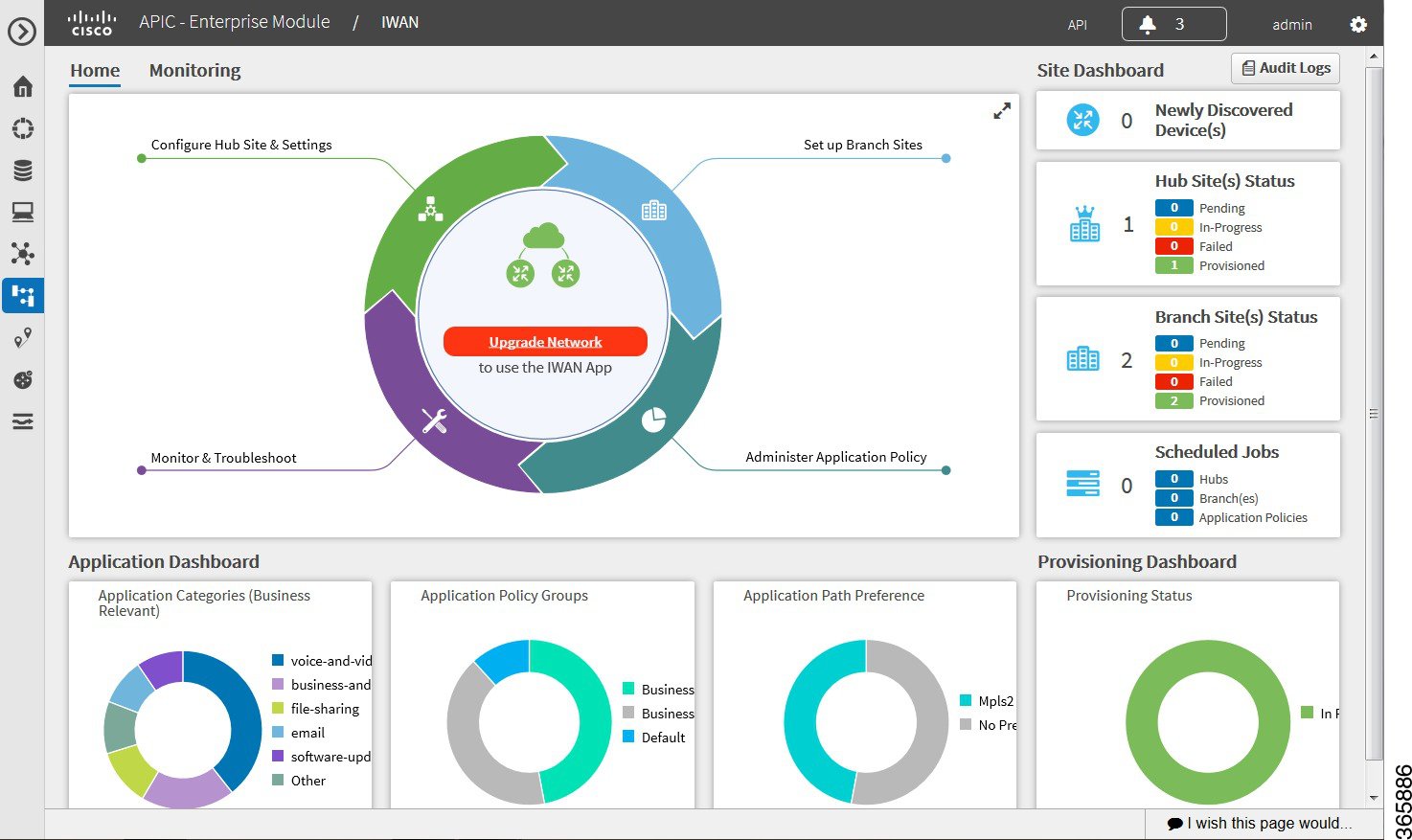Click the pie chart icon on teal segment
Viewport: 1412px width, 840px height.
click(653, 420)
